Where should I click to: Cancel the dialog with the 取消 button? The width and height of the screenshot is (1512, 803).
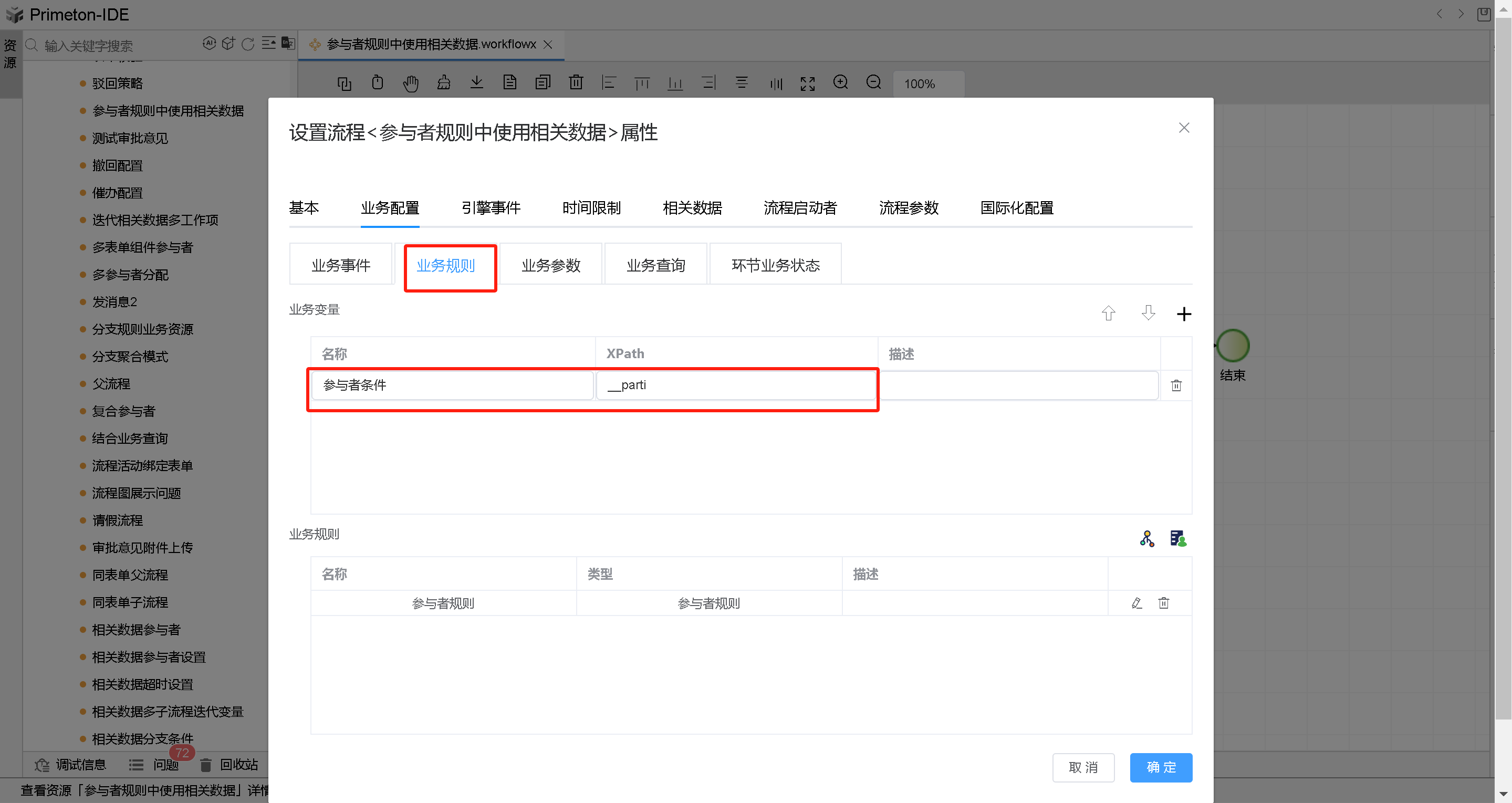pos(1083,767)
